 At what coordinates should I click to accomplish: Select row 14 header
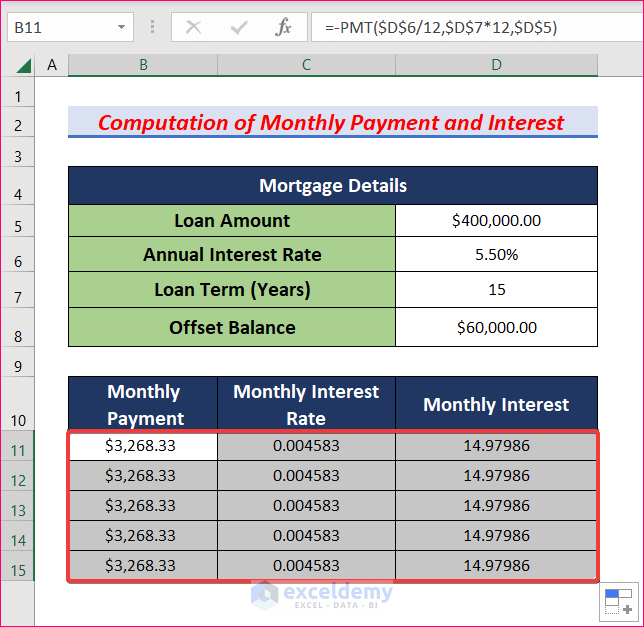[18, 535]
